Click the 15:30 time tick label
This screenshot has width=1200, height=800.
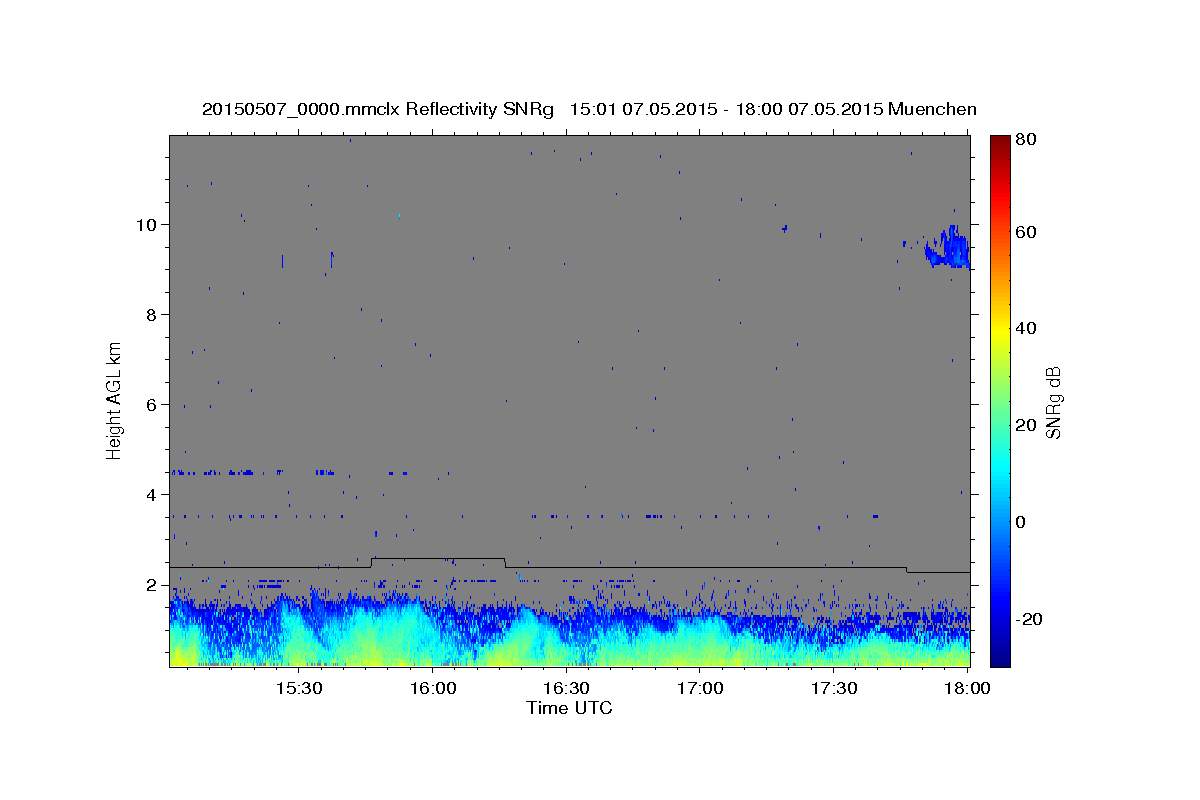(x=298, y=688)
